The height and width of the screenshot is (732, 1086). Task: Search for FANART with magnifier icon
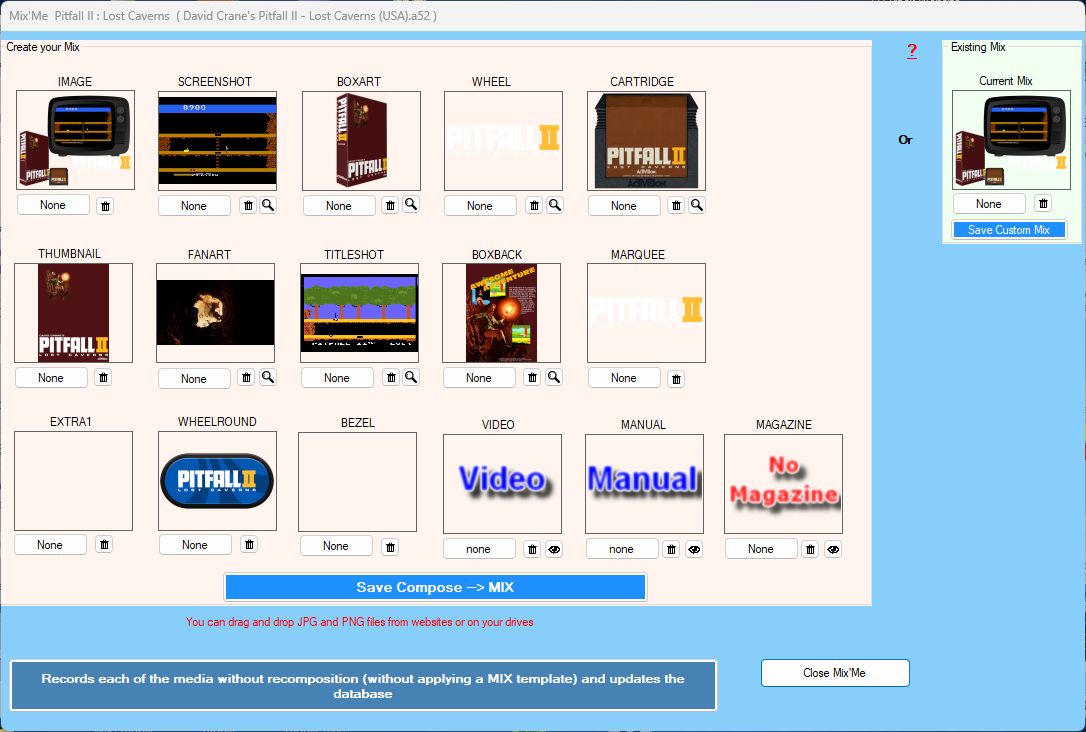pos(268,377)
